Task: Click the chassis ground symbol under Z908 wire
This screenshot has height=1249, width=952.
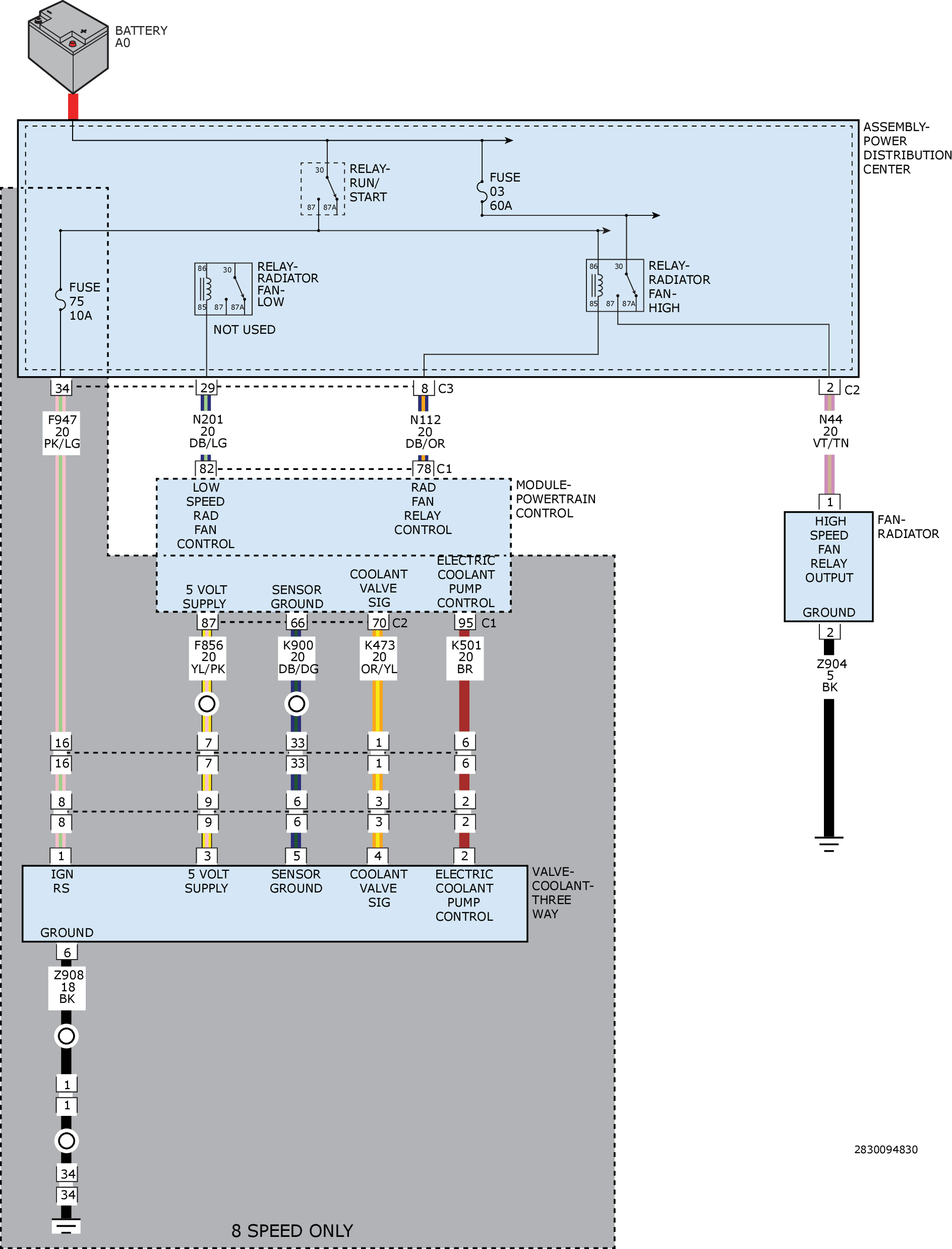Action: click(66, 1226)
